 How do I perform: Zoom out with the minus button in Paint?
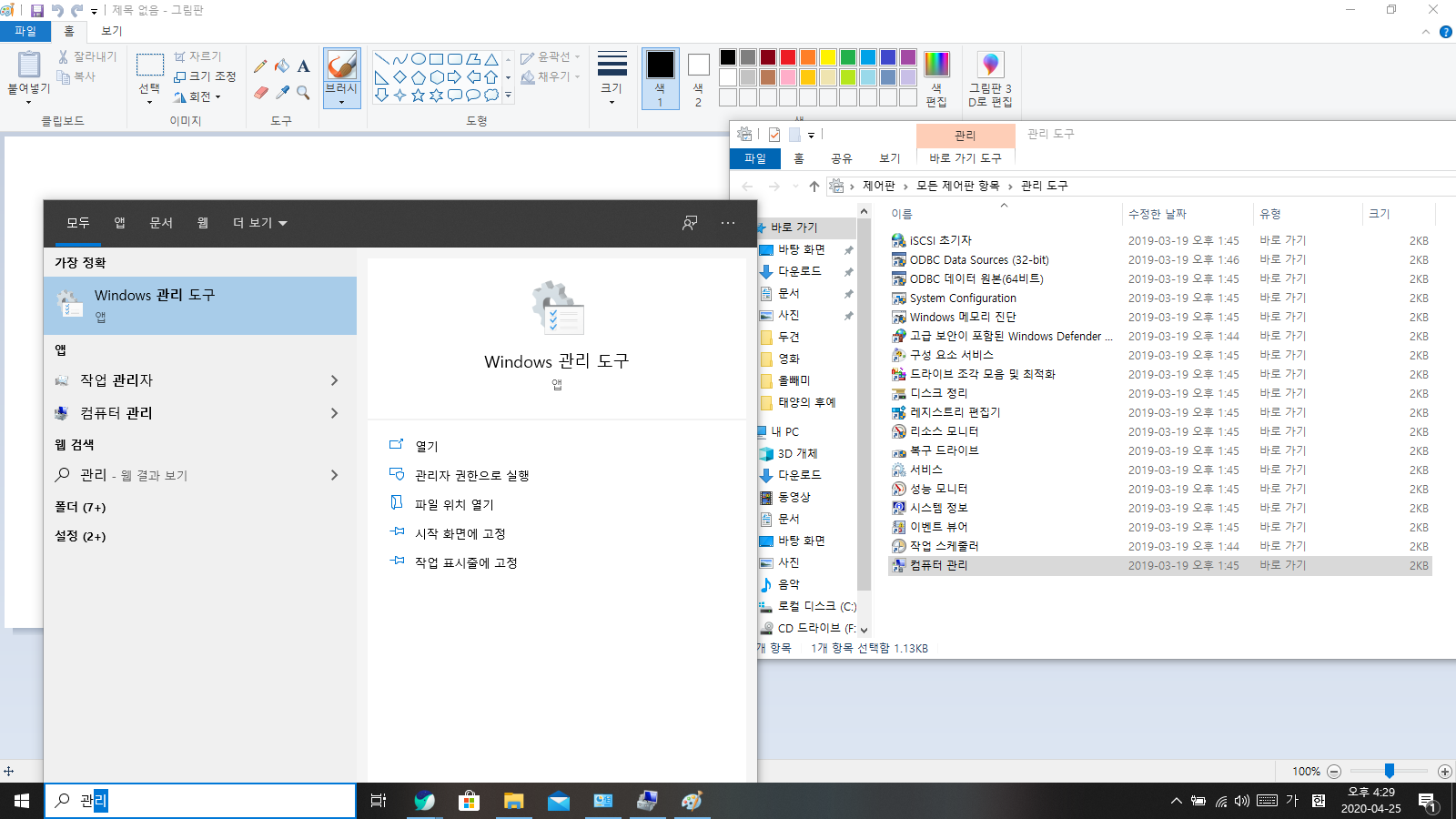(1334, 771)
